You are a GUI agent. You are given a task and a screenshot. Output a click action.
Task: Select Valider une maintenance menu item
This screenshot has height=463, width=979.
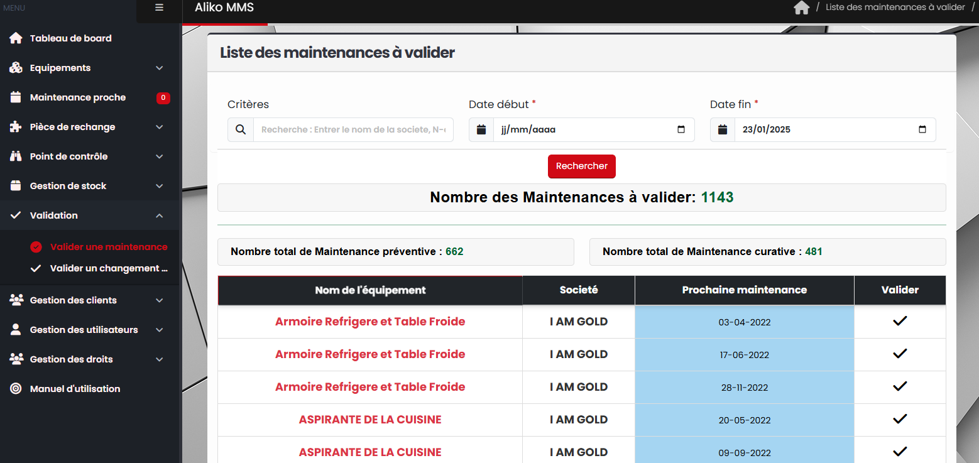coord(108,247)
